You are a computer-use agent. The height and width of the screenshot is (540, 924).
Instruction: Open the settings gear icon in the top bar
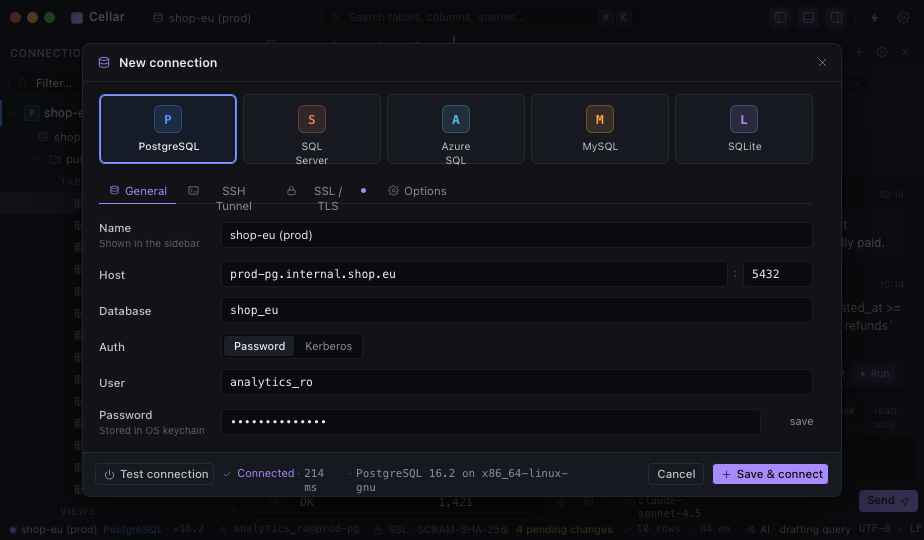coord(903,18)
